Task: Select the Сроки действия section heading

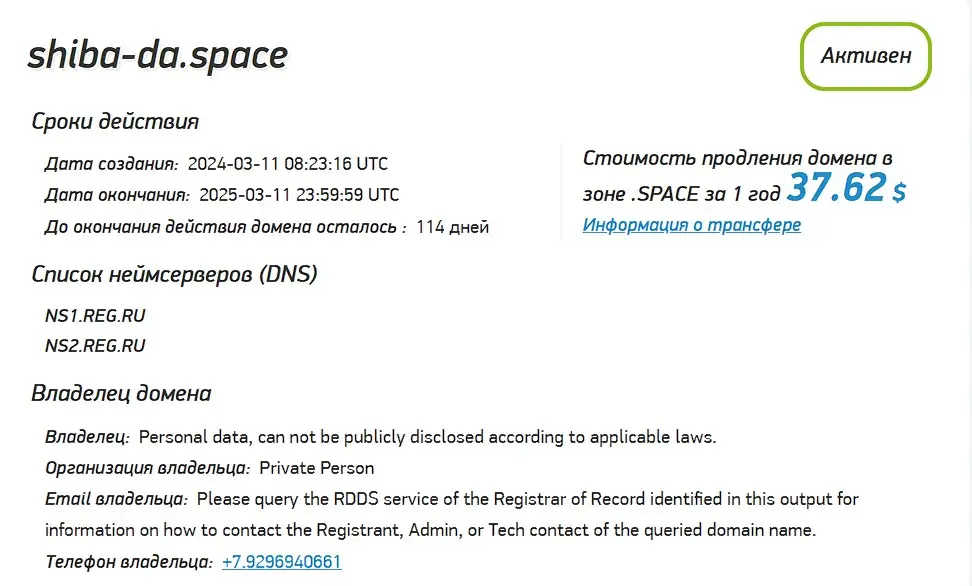Action: 116,121
